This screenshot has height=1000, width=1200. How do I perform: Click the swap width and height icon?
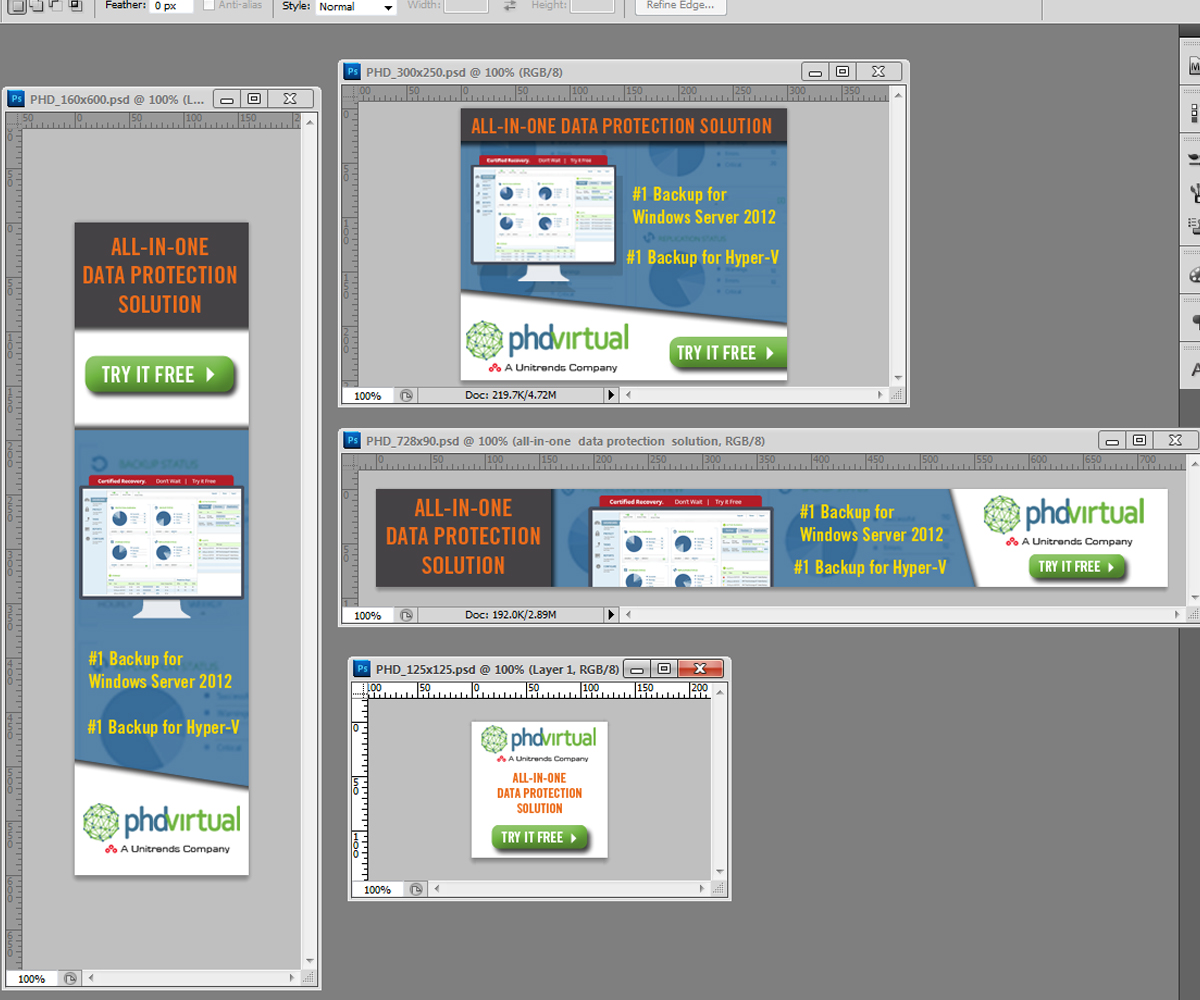pos(509,7)
